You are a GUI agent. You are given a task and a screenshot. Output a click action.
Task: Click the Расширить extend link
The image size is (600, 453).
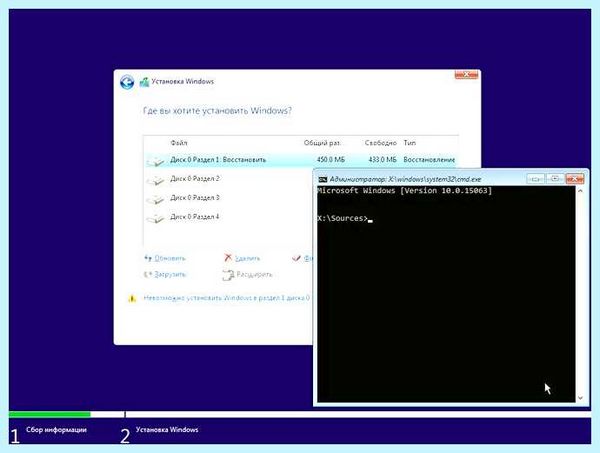point(254,274)
